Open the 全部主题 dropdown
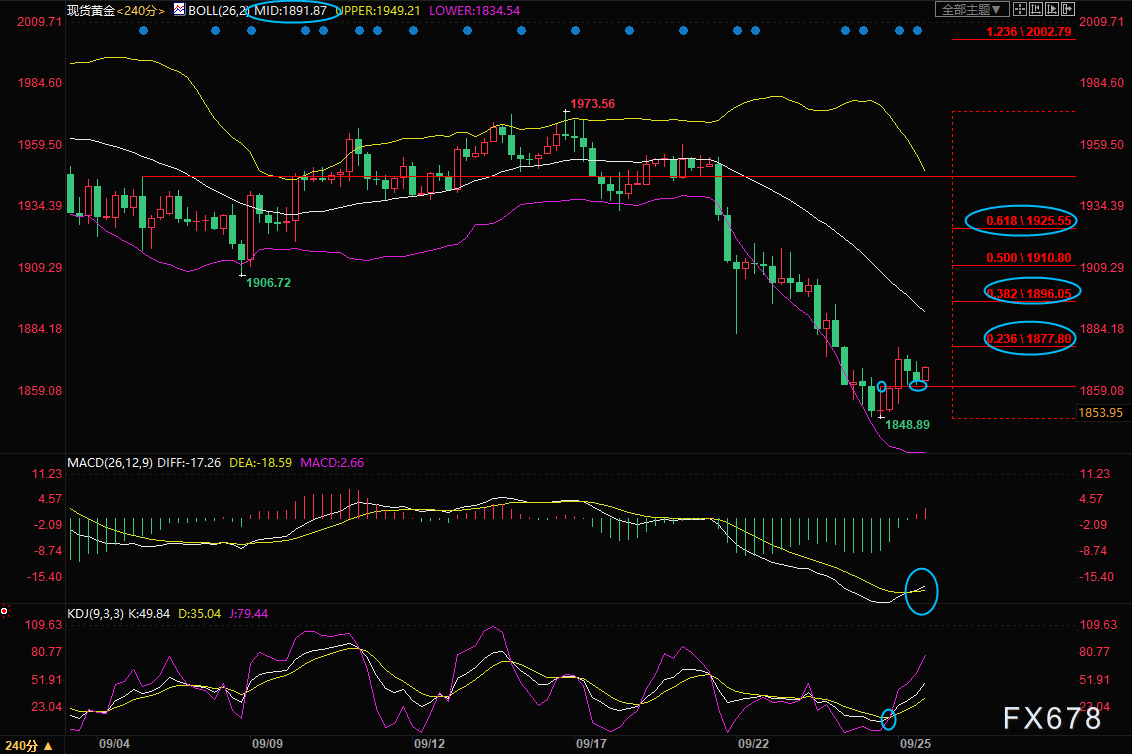1132x754 pixels. 972,9
